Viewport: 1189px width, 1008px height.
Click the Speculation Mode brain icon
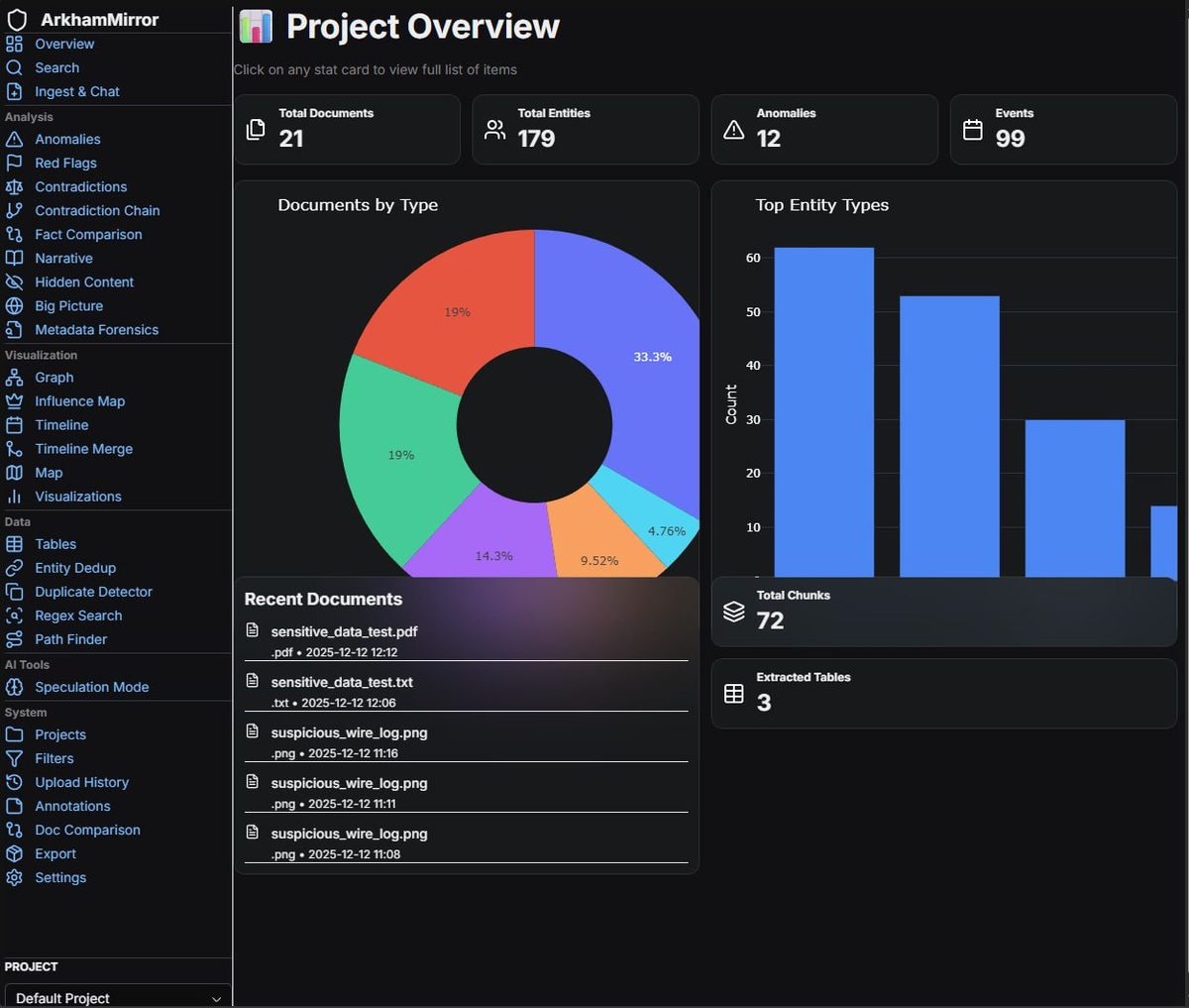tap(14, 686)
